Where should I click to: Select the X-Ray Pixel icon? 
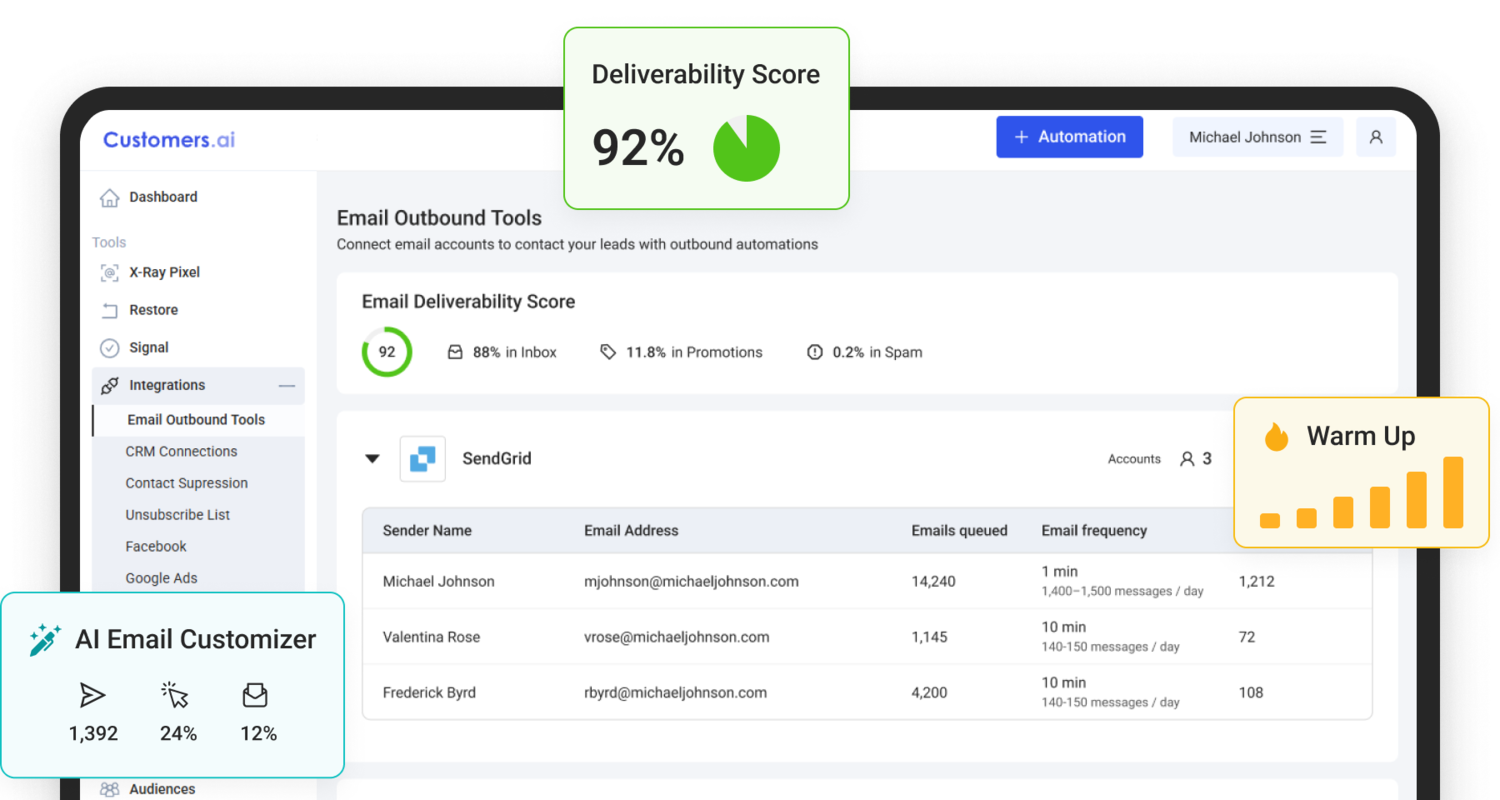click(x=109, y=273)
